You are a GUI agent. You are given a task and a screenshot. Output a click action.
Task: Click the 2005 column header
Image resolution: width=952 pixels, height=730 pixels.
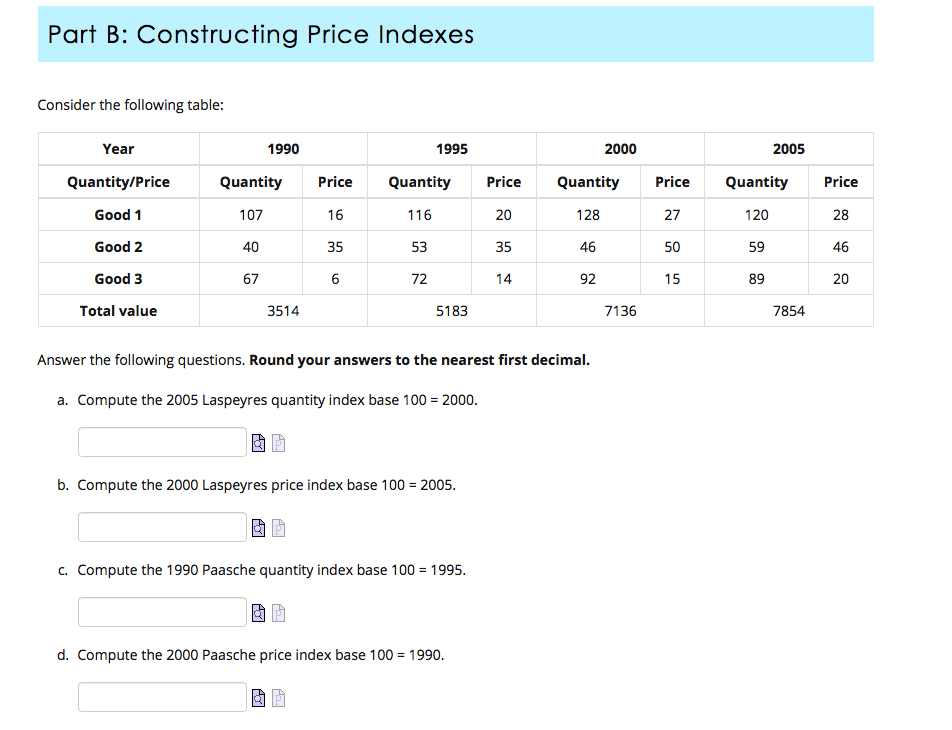(789, 149)
